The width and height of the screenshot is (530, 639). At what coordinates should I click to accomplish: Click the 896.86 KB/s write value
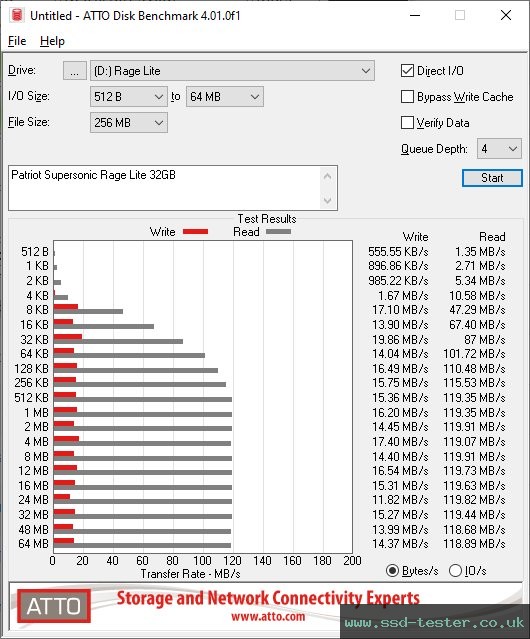(x=398, y=266)
